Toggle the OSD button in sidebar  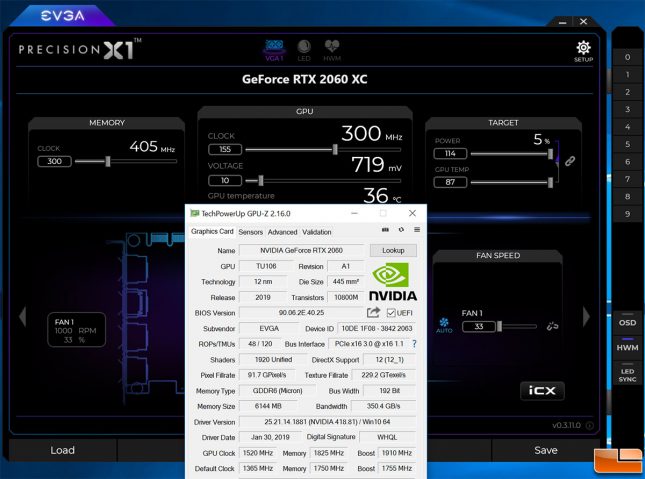[x=627, y=323]
